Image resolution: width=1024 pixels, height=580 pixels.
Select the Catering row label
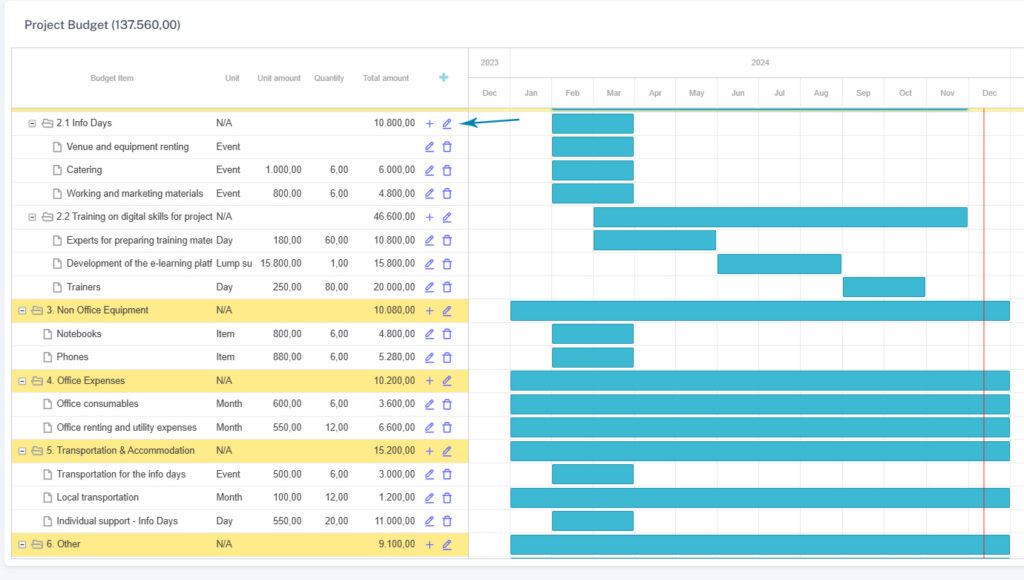click(84, 170)
